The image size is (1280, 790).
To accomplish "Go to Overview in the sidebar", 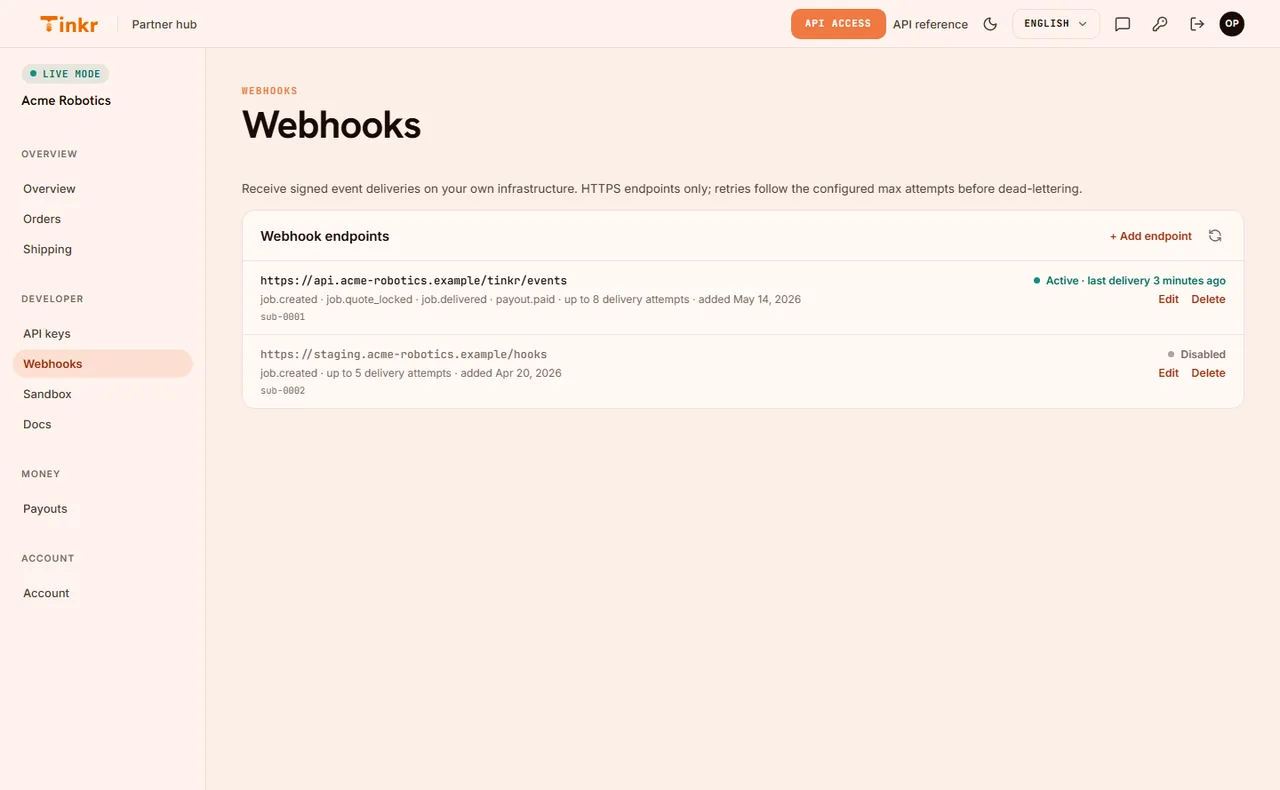I will 102,189.
